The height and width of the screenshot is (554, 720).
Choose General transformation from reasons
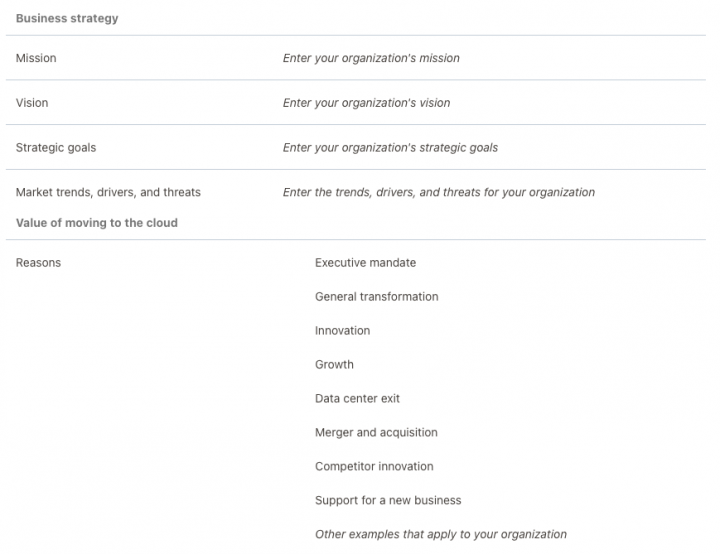click(377, 297)
